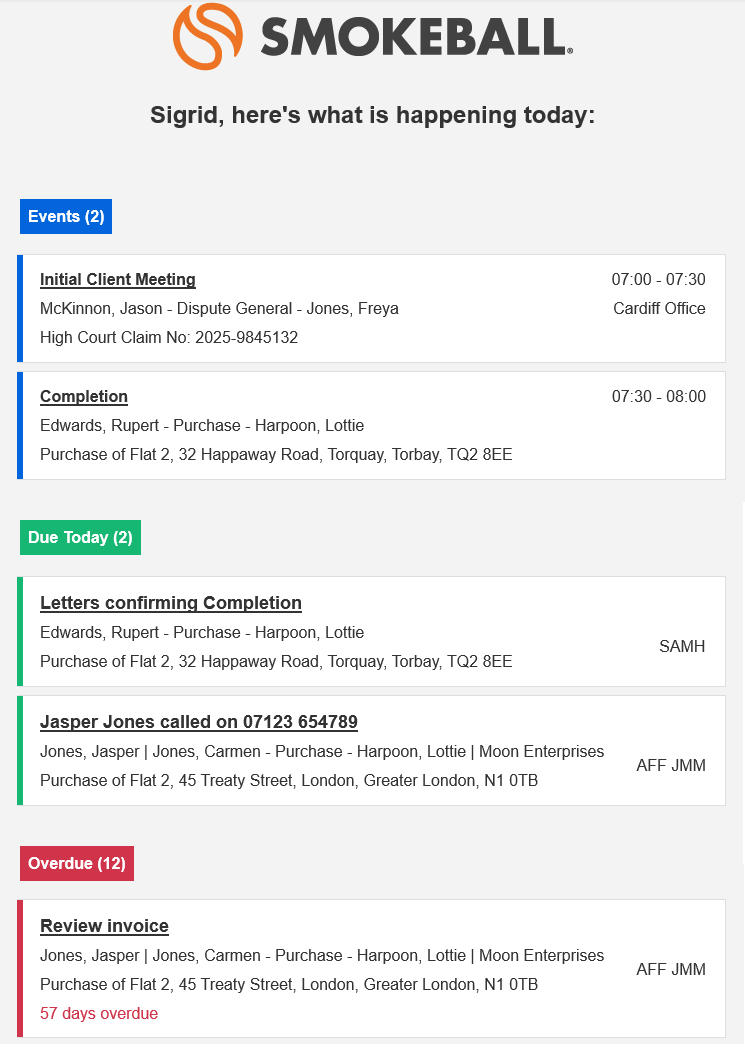
Task: Click the 07:00 - 07:30 meeting time
Action: pyautogui.click(x=659, y=280)
